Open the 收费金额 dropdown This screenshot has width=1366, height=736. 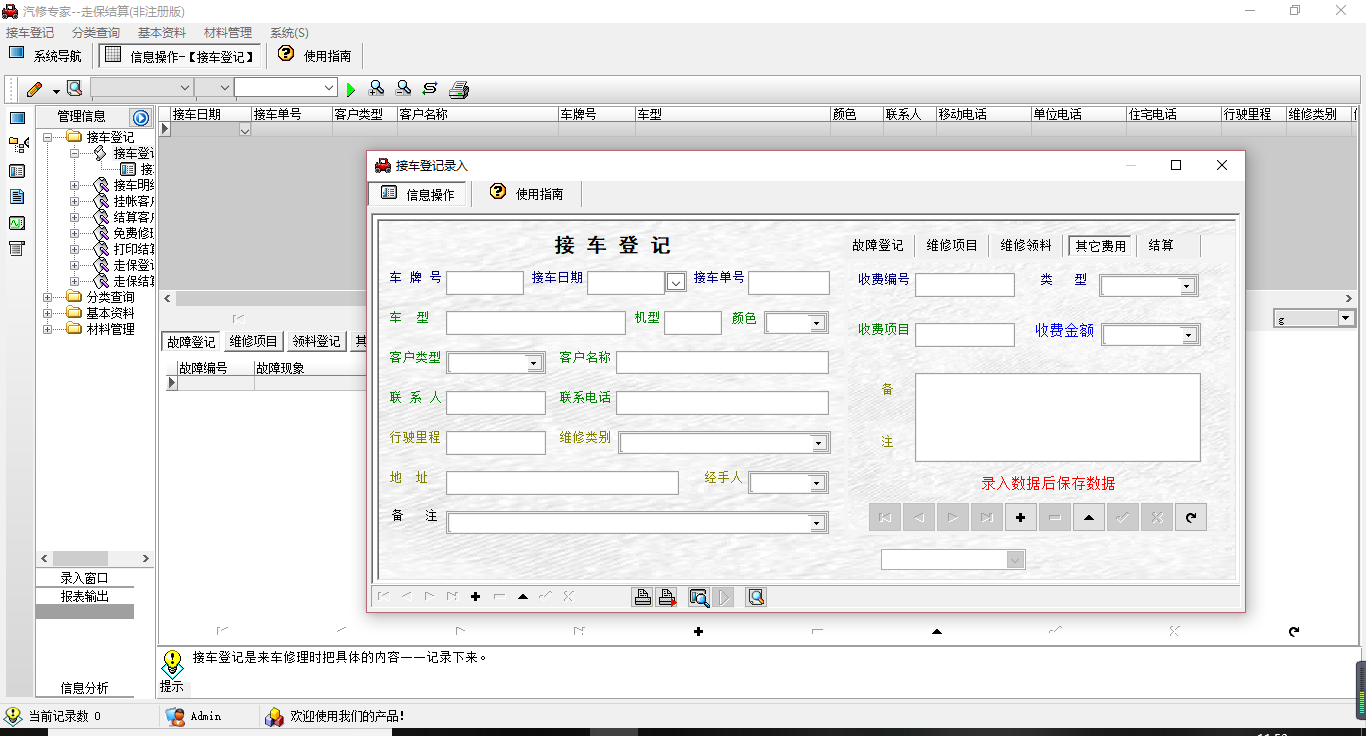click(x=1187, y=335)
